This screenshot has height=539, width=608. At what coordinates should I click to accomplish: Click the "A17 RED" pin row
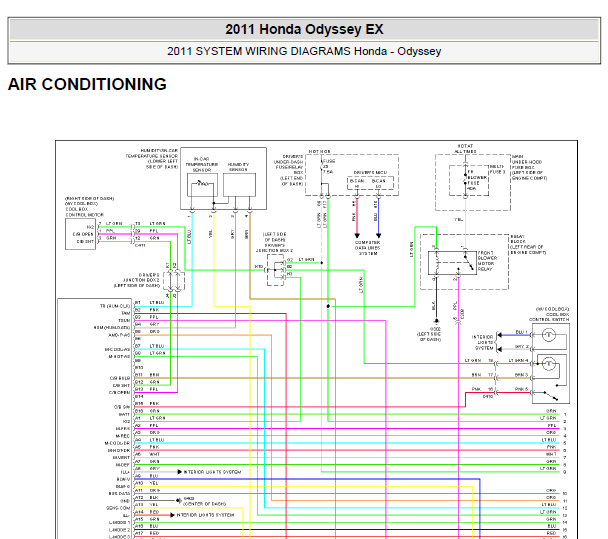coord(147,534)
